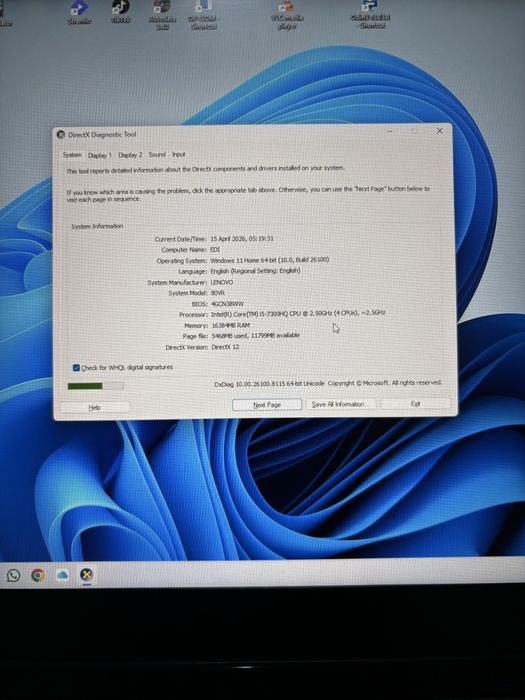Switch to the Display 1 tab

100,155
